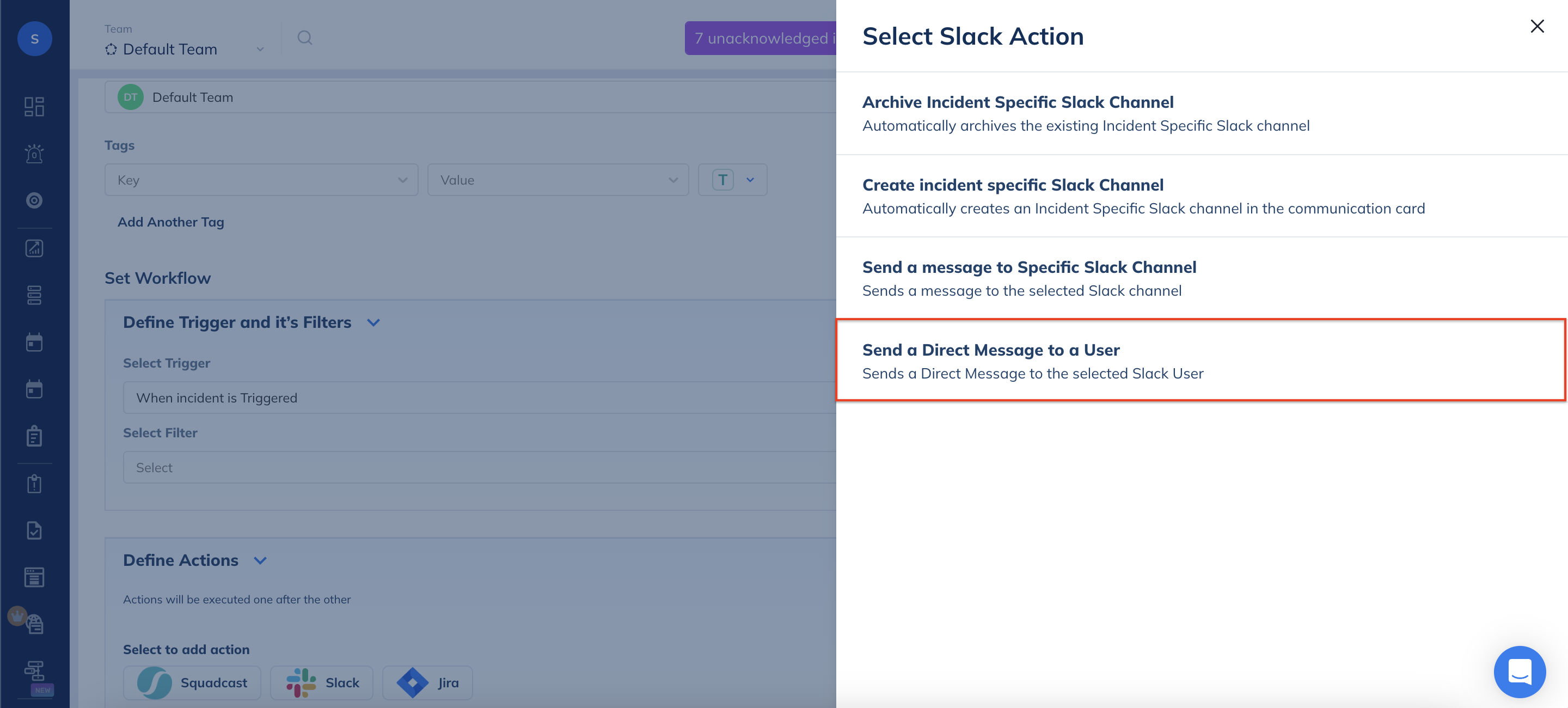Open the services stack icon in sidebar

34,295
